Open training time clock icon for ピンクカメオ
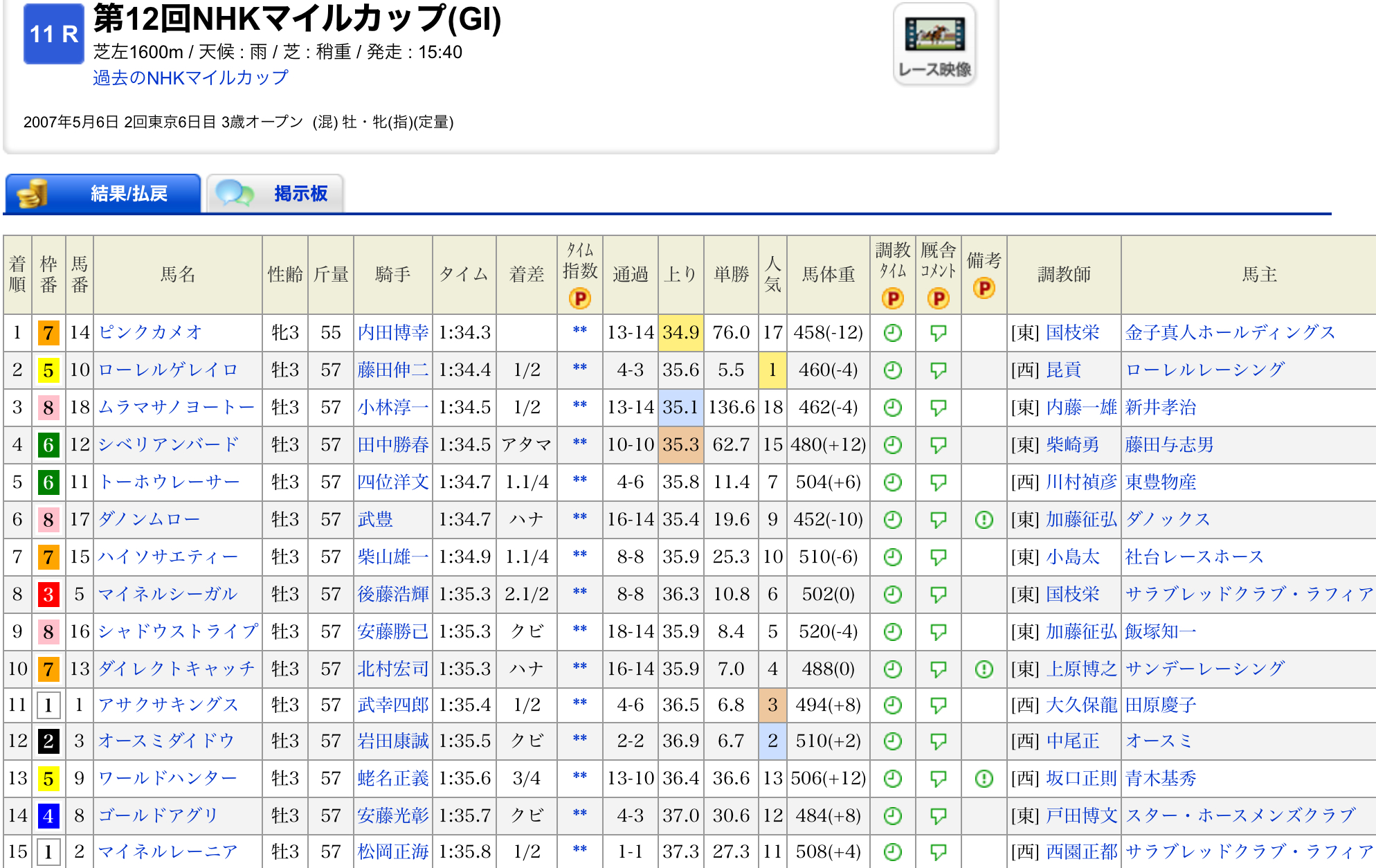Image resolution: width=1376 pixels, height=868 pixels. click(893, 333)
